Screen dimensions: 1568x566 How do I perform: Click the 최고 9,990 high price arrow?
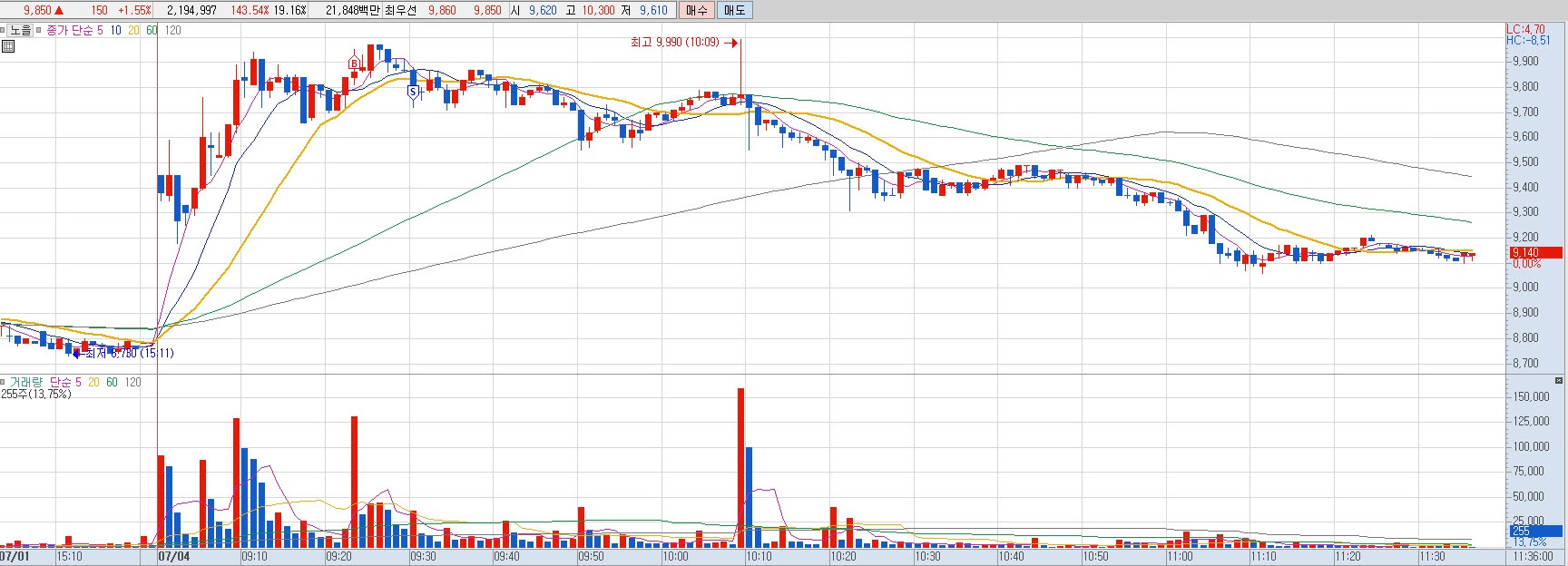point(730,43)
